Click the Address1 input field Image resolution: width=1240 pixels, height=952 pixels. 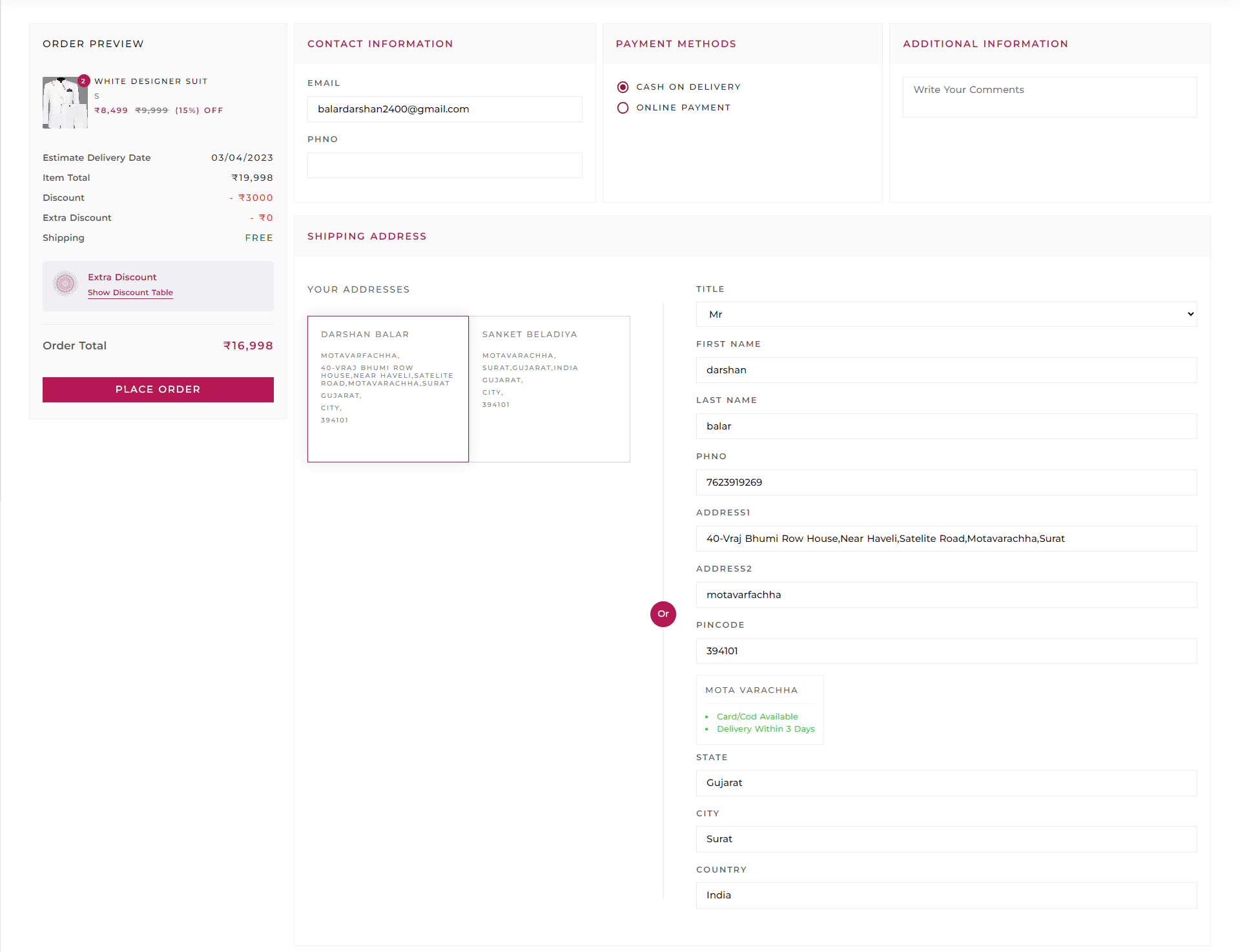click(947, 539)
